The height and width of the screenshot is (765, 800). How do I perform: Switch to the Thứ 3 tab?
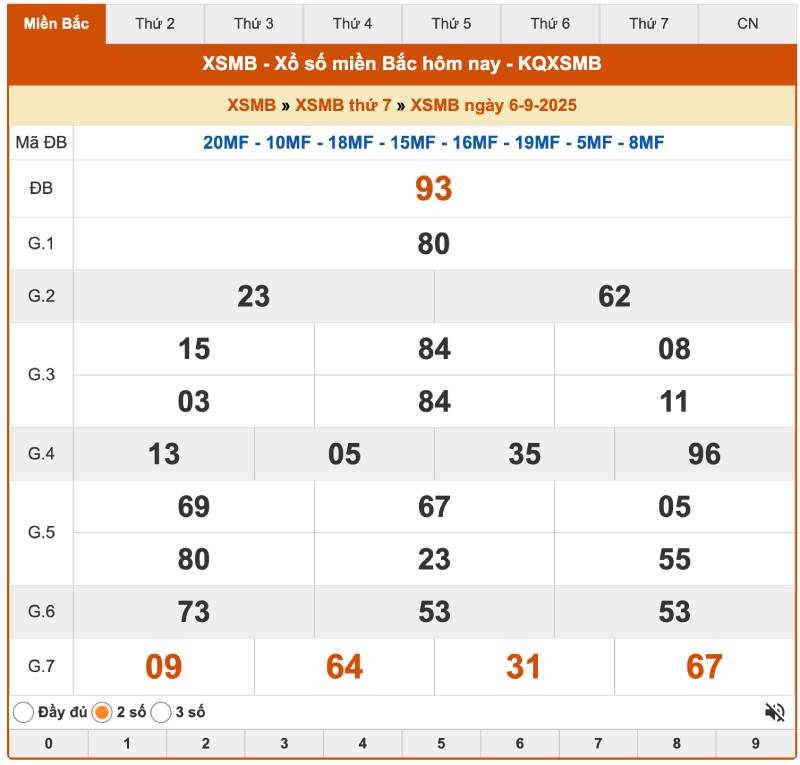pyautogui.click(x=253, y=23)
